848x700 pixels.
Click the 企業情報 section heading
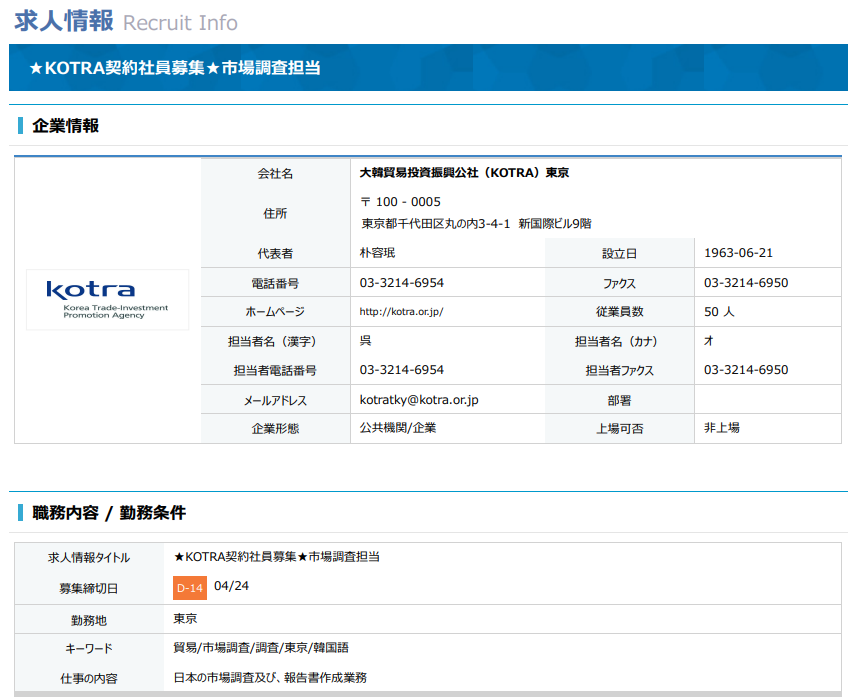tap(65, 126)
